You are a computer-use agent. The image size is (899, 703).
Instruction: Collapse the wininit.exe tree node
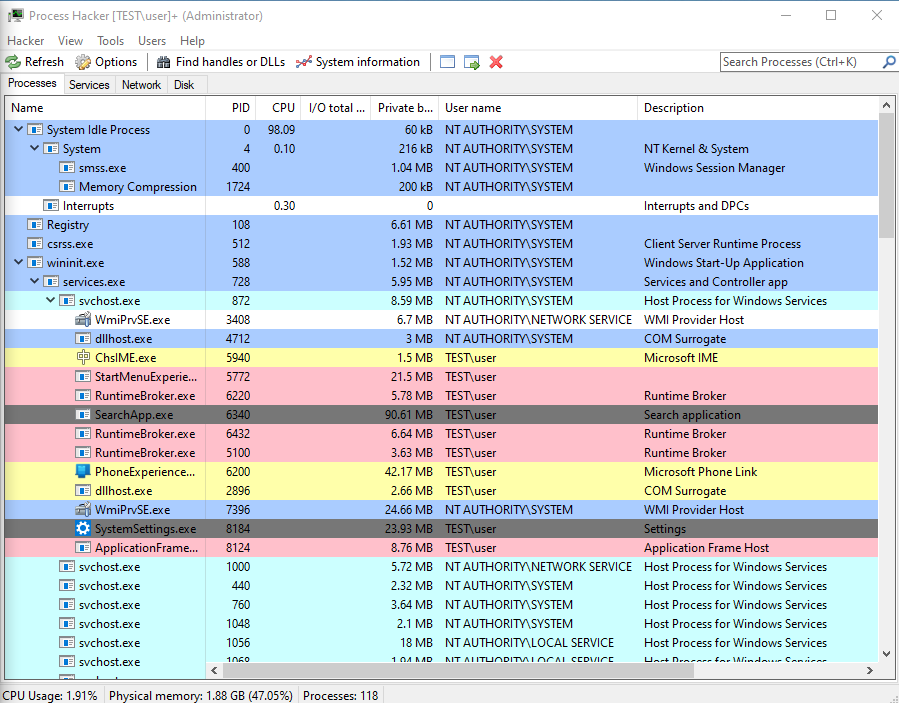[x=18, y=262]
